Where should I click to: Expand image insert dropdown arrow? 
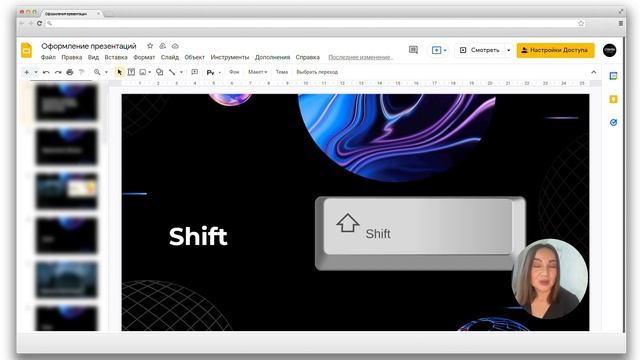pos(149,72)
